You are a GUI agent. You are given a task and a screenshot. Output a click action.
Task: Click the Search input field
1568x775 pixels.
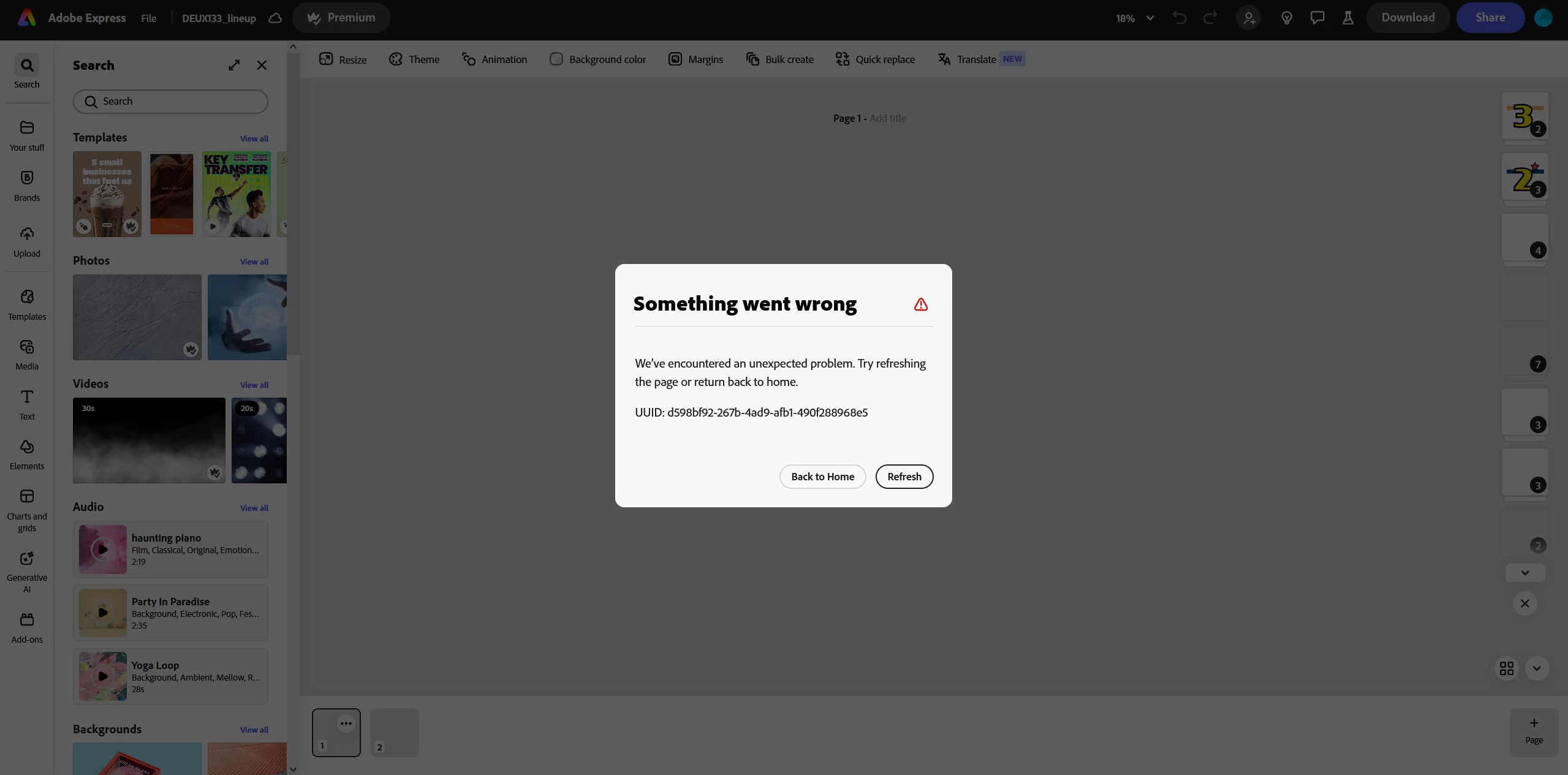pyautogui.click(x=170, y=102)
